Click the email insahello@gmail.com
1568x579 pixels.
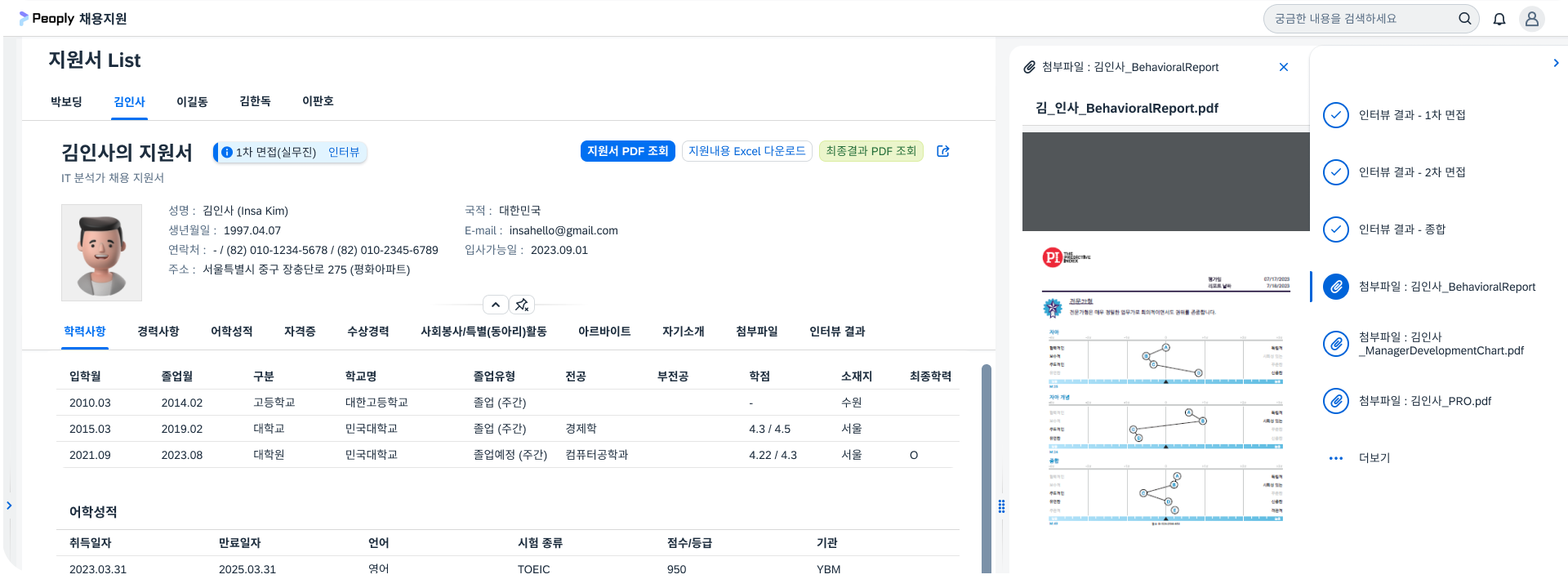pos(563,231)
